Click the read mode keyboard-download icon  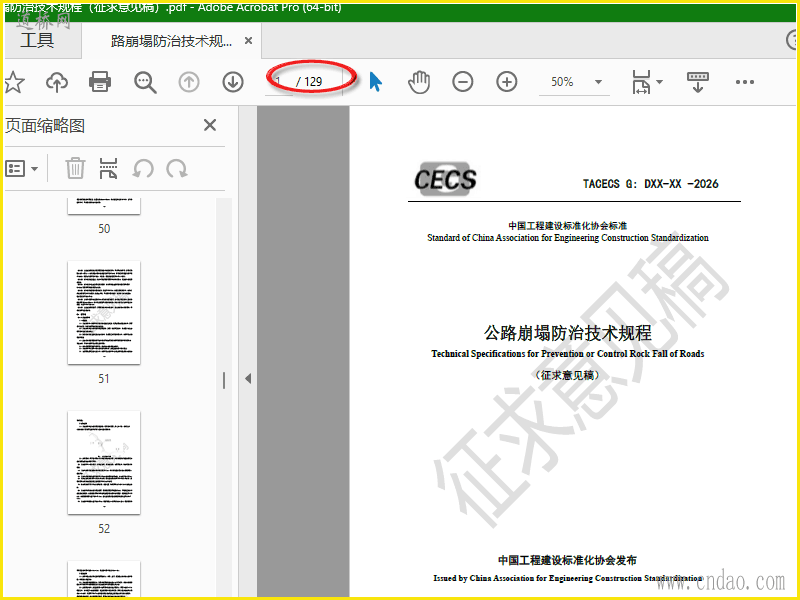click(697, 82)
